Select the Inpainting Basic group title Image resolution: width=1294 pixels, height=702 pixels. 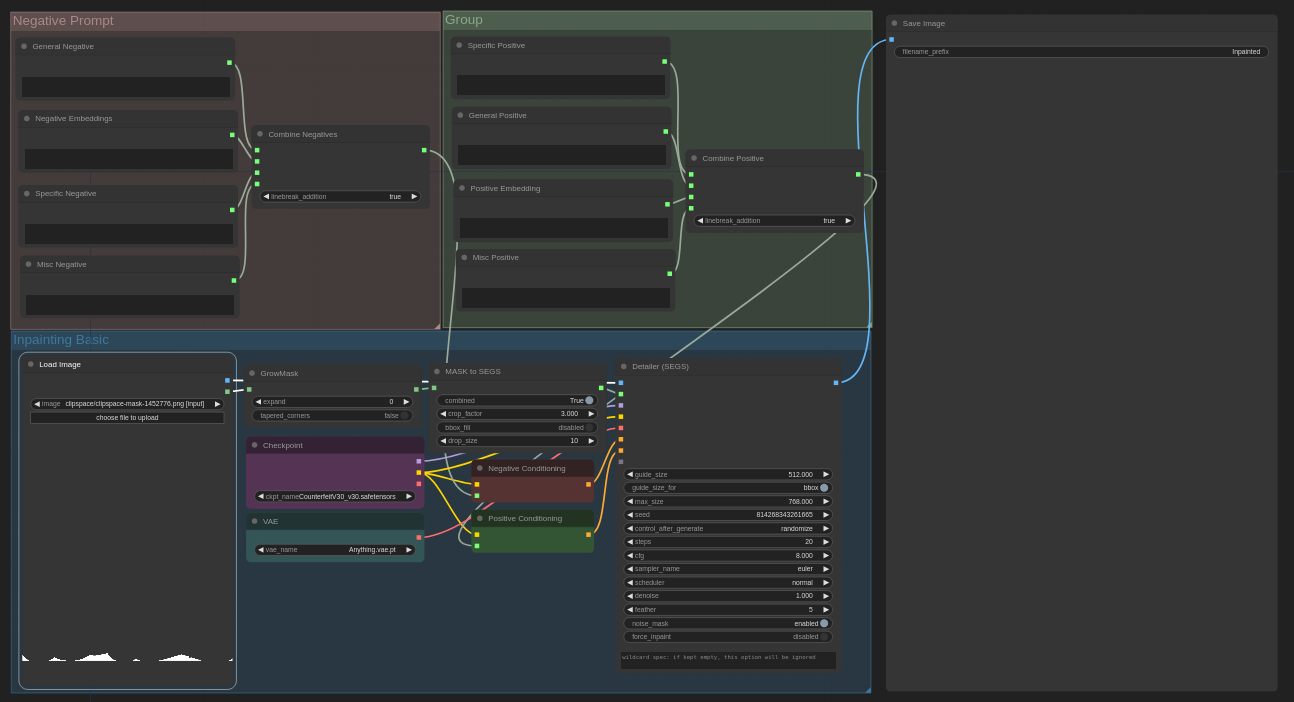click(61, 340)
